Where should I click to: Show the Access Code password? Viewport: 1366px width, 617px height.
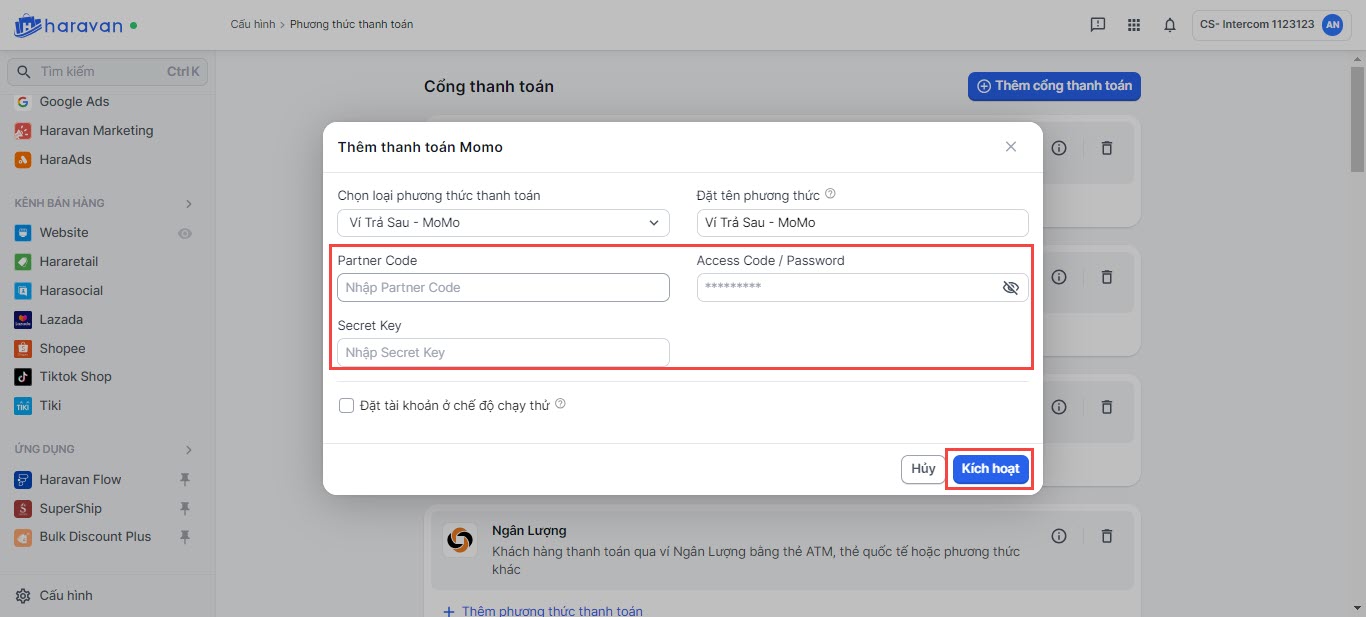1010,288
